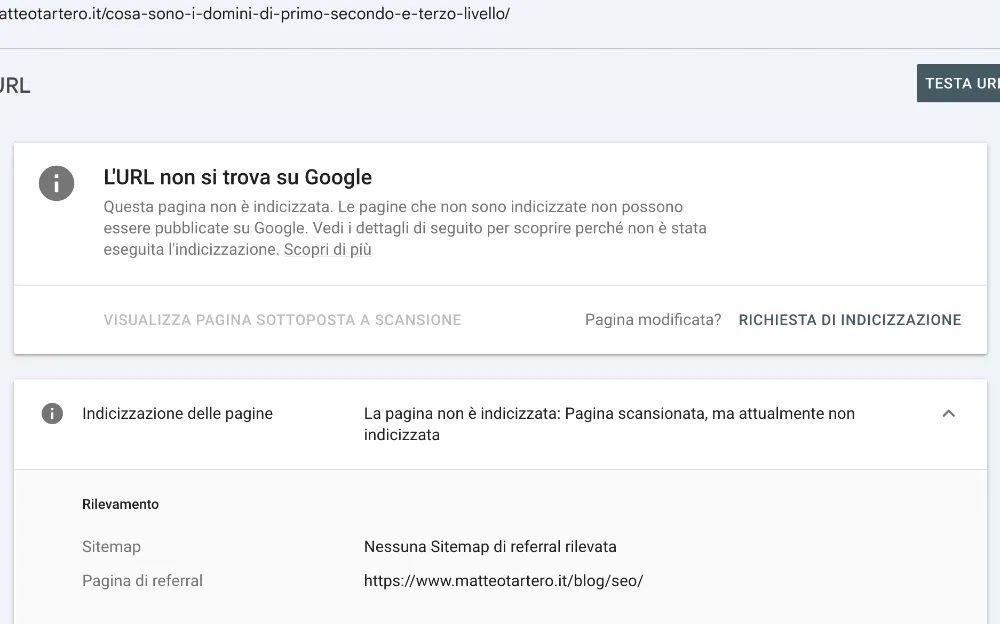Click the 'L'URL non si trova su Google' heading
The height and width of the screenshot is (624, 1000).
(x=238, y=178)
